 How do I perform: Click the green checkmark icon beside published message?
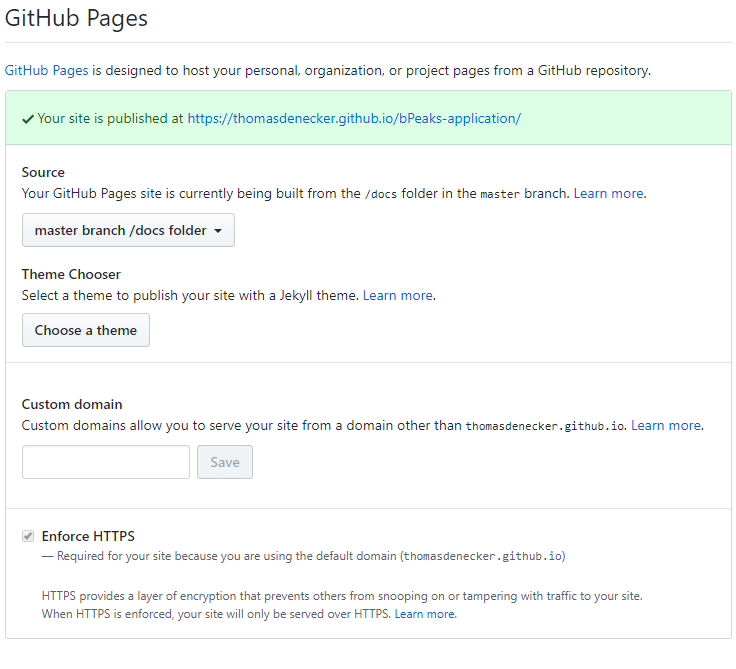point(28,119)
